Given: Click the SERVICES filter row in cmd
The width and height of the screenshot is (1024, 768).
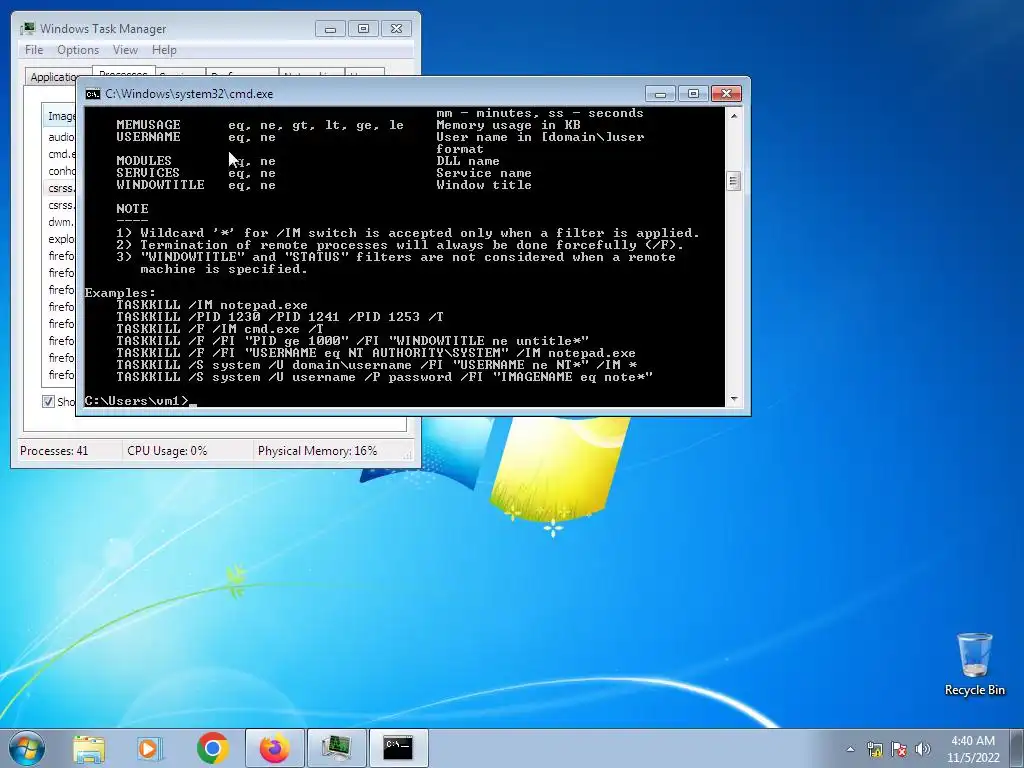Looking at the screenshot, I should pos(324,173).
